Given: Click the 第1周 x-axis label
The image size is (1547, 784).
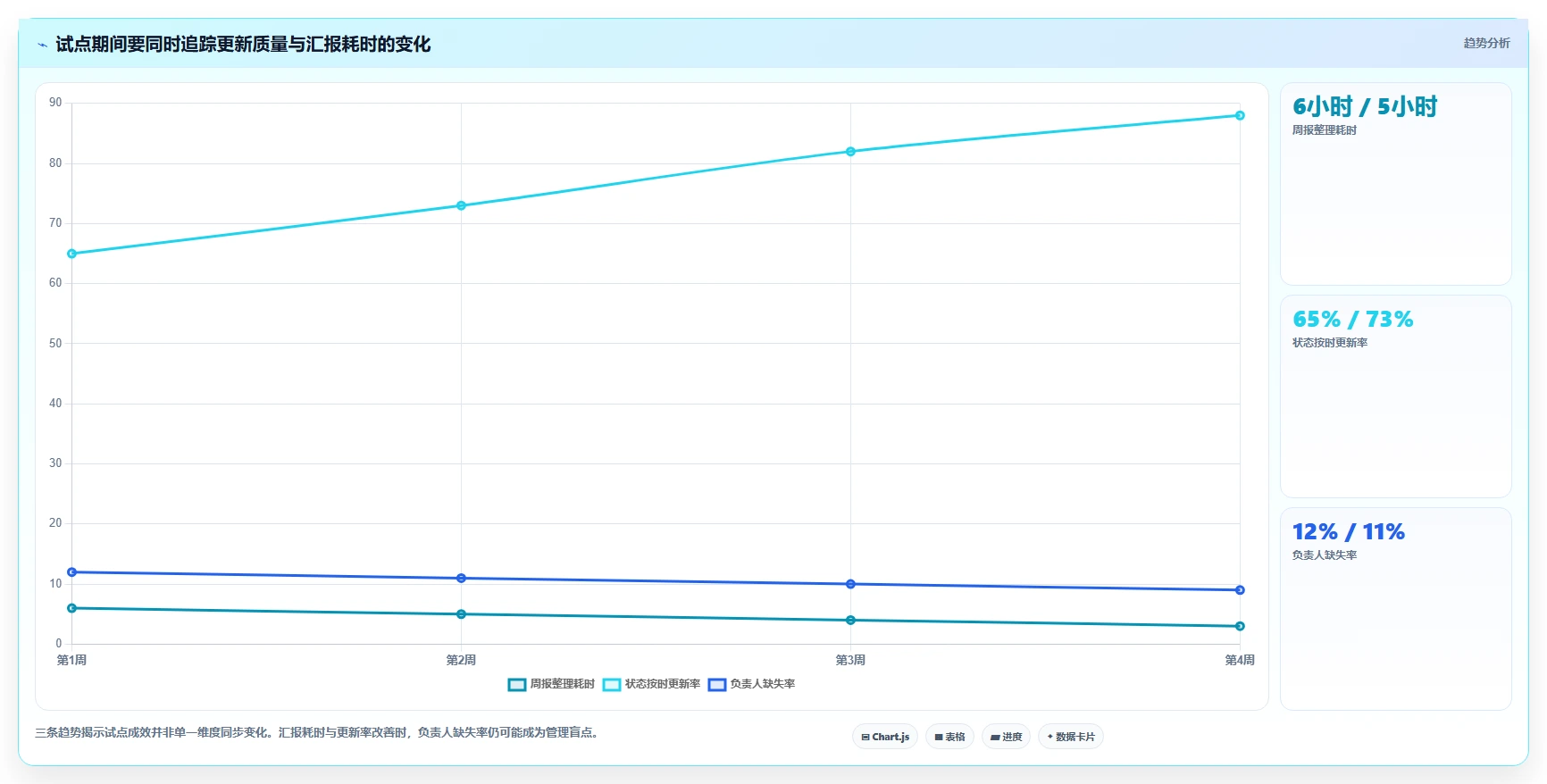Looking at the screenshot, I should coord(72,660).
